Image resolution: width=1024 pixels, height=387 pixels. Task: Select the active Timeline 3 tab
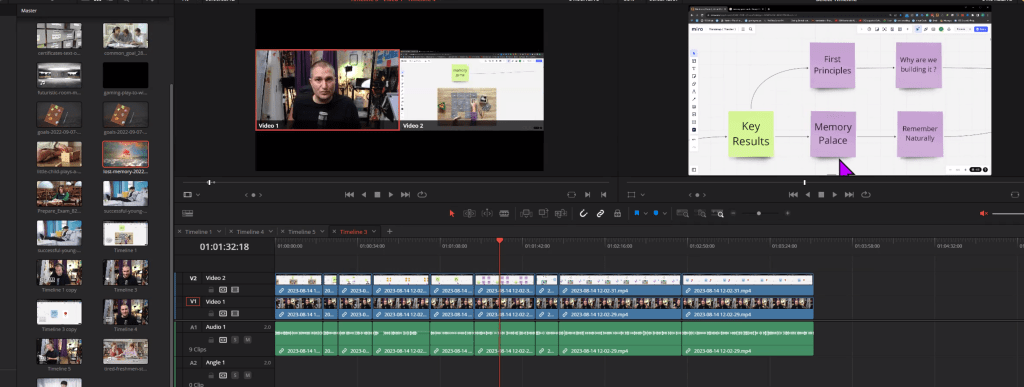click(353, 232)
